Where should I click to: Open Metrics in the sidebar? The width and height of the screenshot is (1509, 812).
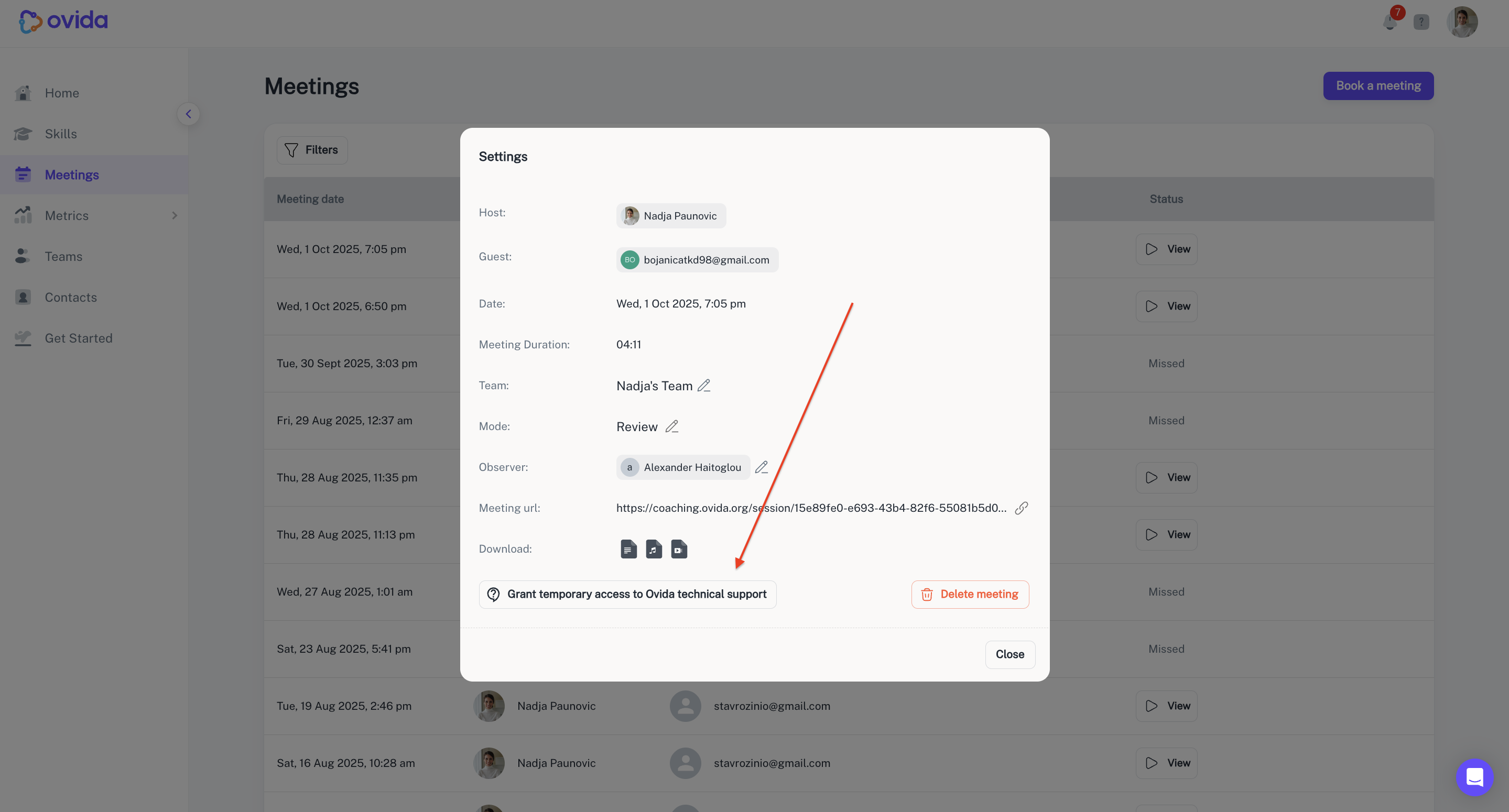pos(94,215)
